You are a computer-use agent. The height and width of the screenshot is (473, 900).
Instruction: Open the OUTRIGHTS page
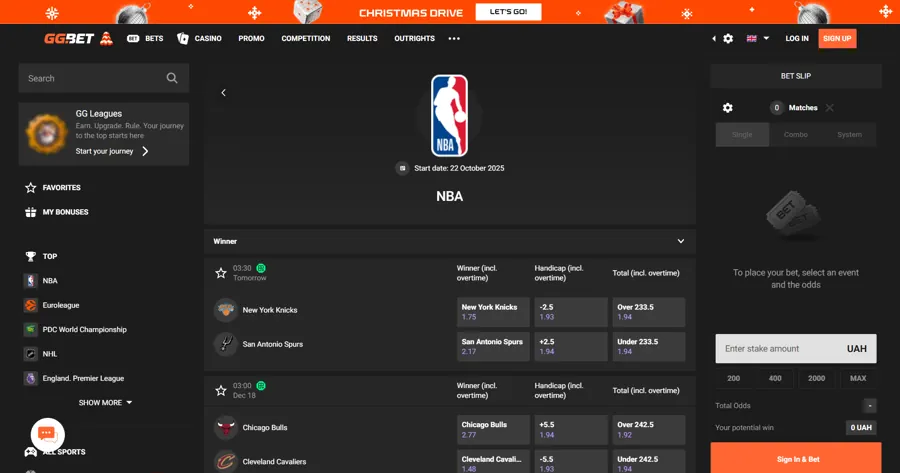point(414,38)
